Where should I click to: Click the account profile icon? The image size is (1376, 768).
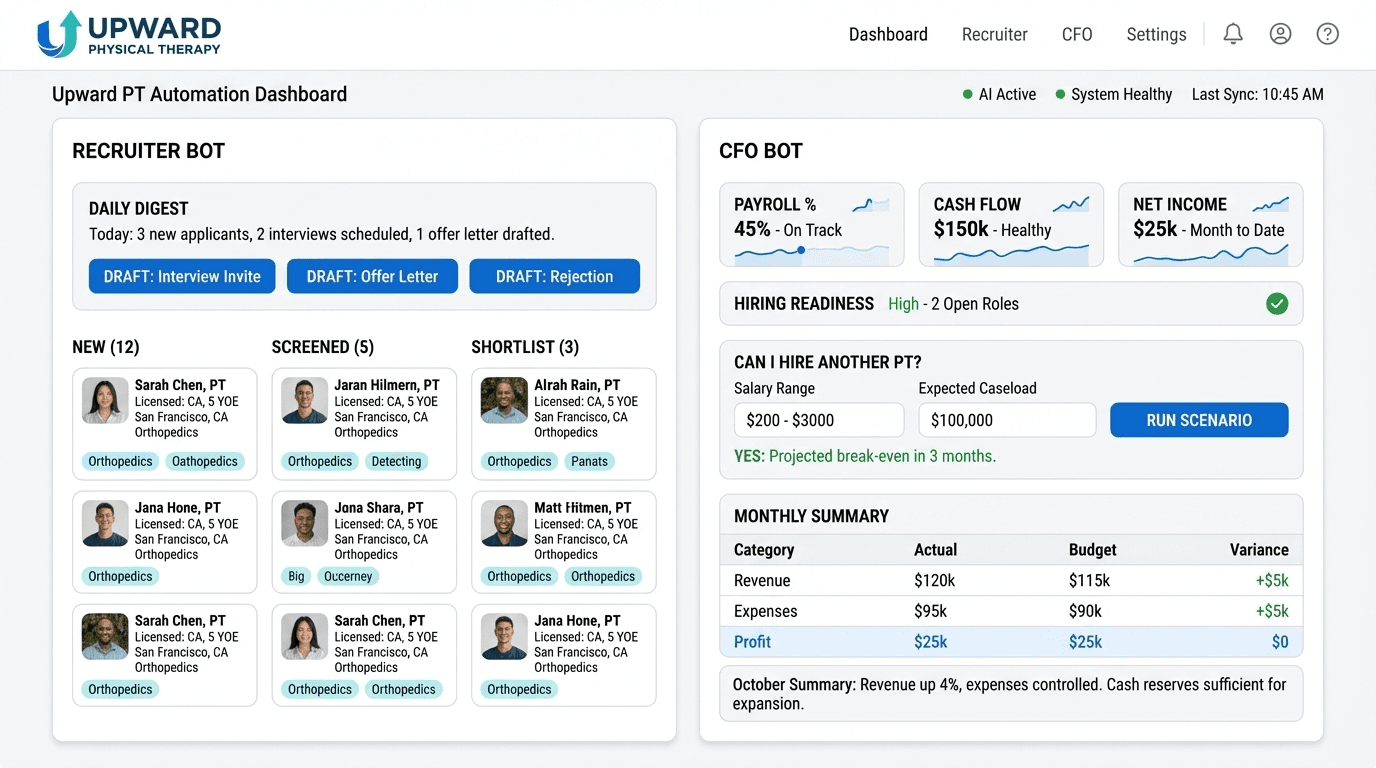pyautogui.click(x=1280, y=33)
